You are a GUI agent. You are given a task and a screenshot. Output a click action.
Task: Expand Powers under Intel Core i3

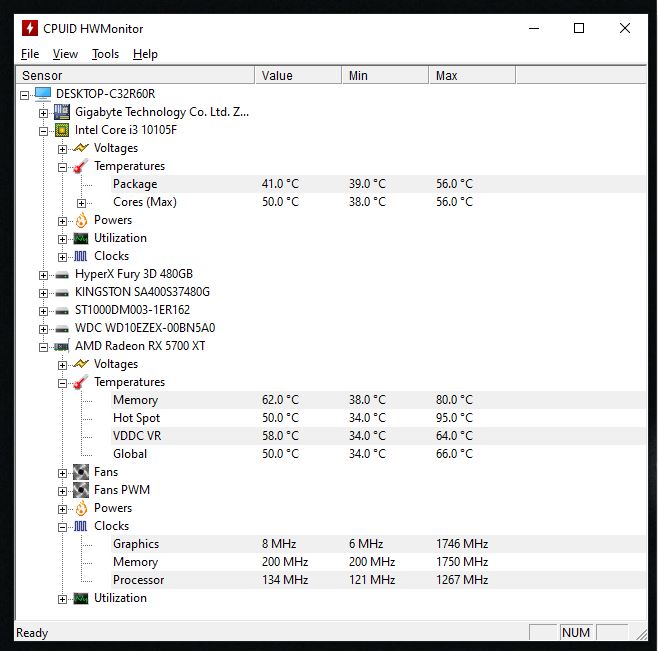click(62, 221)
